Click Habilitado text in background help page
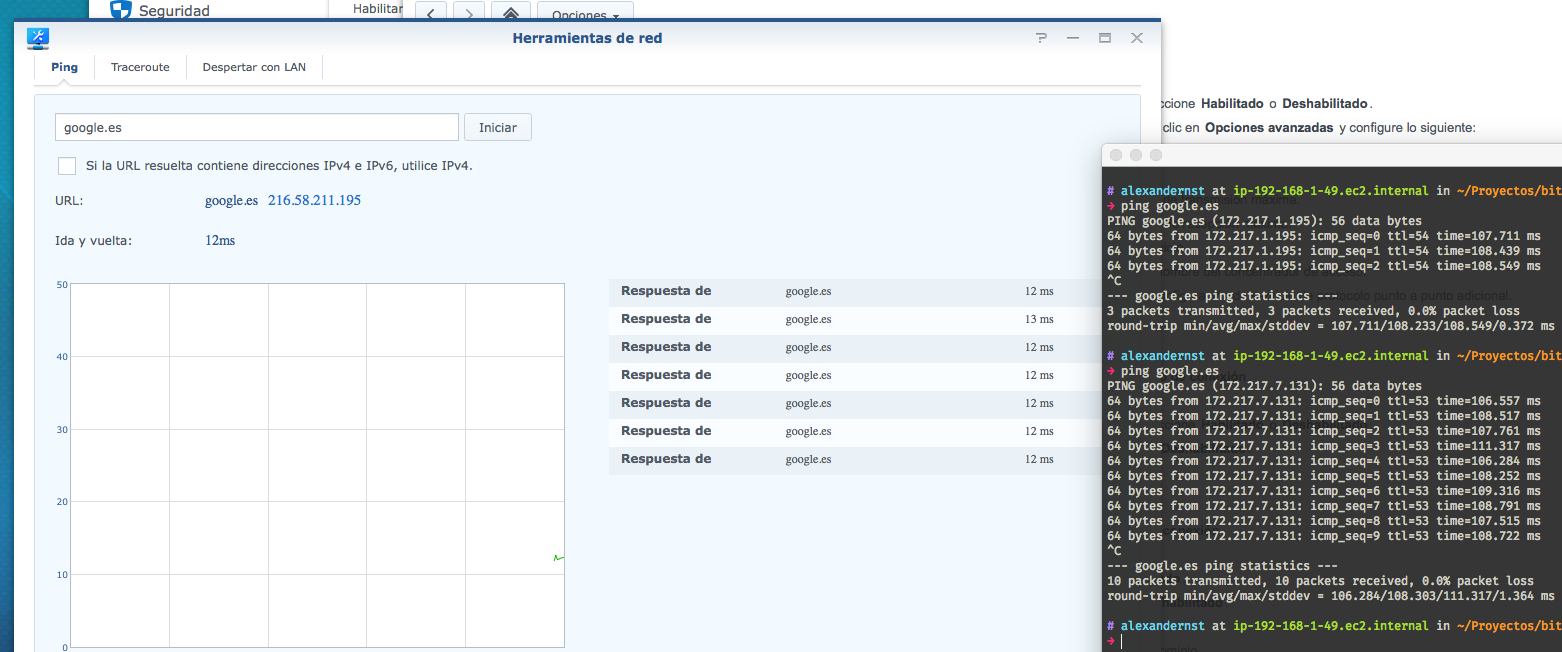1562x652 pixels. [x=1233, y=103]
